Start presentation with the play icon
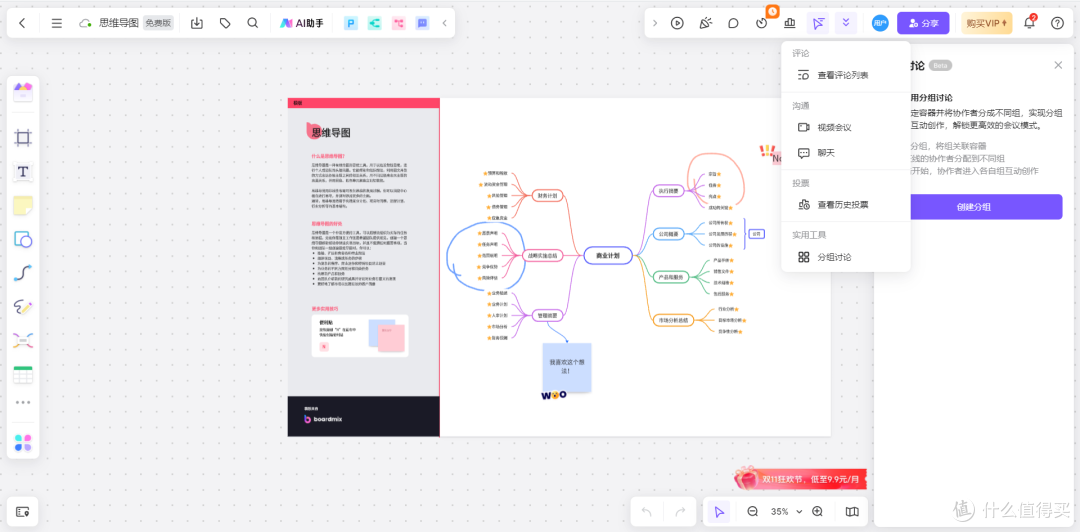Viewport: 1080px width, 532px height. [677, 23]
